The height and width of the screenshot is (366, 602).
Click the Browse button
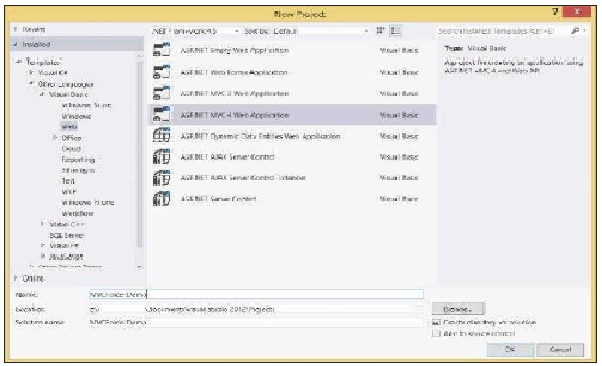458,309
